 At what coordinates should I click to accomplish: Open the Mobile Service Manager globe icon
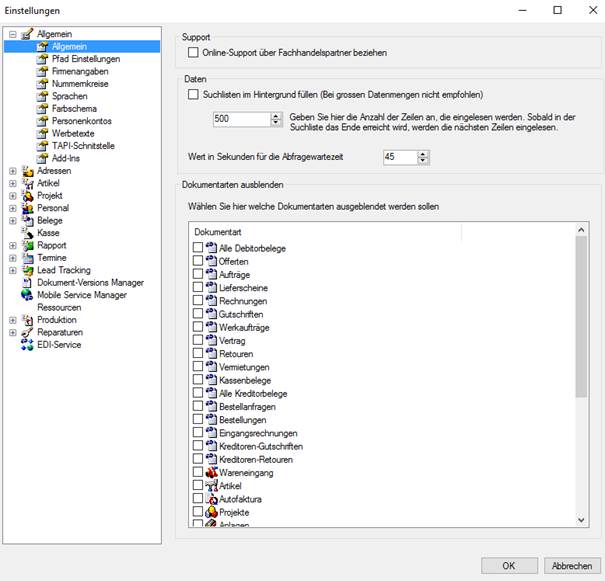27,295
